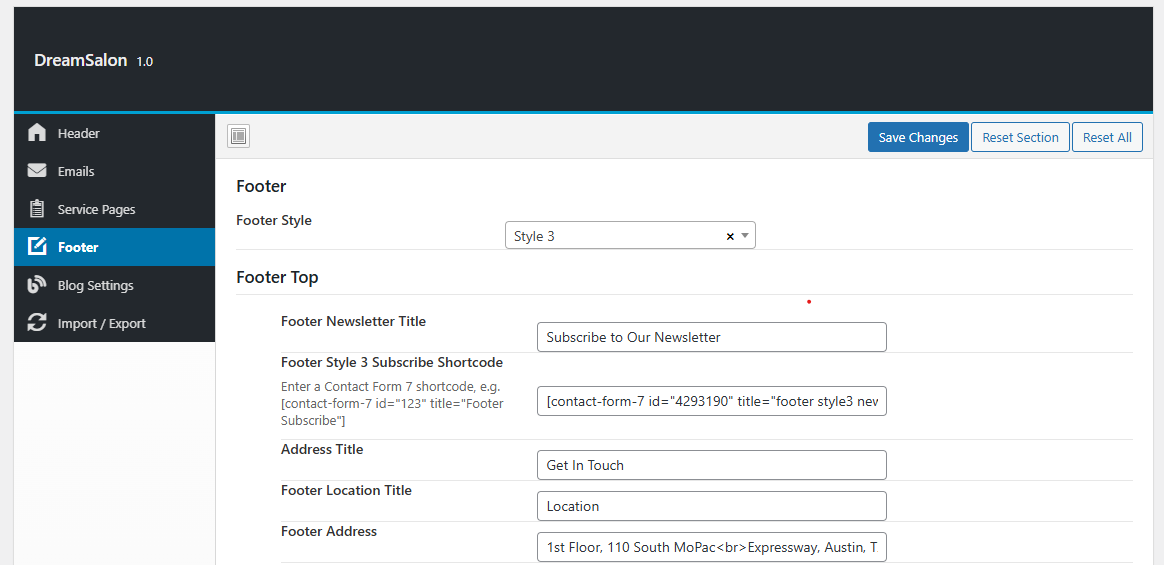Click the Address Title label
Viewport: 1164px width, 565px height.
322,449
